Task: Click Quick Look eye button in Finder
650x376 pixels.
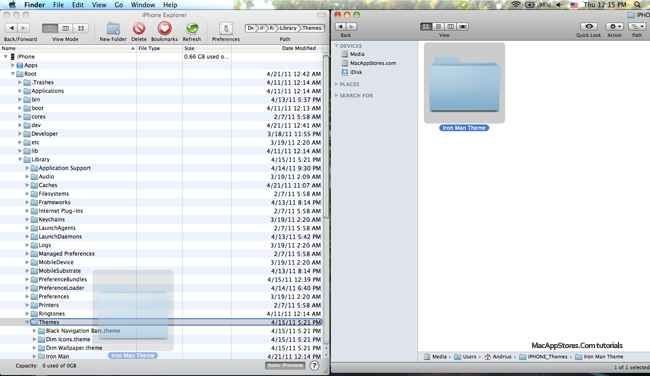Action: coord(589,27)
